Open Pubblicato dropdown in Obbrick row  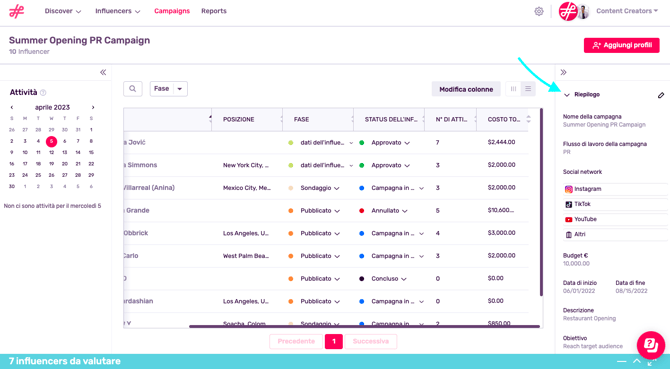(x=337, y=234)
